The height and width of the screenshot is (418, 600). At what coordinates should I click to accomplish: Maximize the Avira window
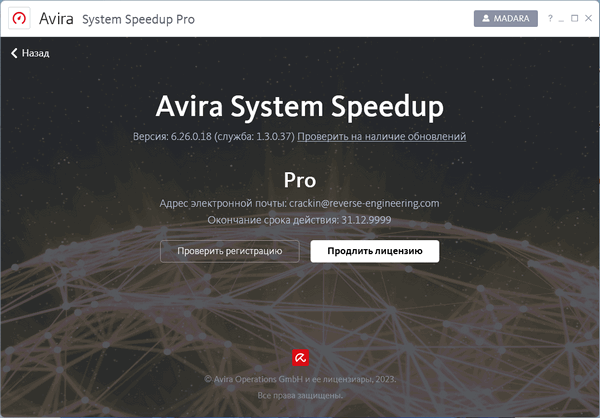tap(574, 18)
